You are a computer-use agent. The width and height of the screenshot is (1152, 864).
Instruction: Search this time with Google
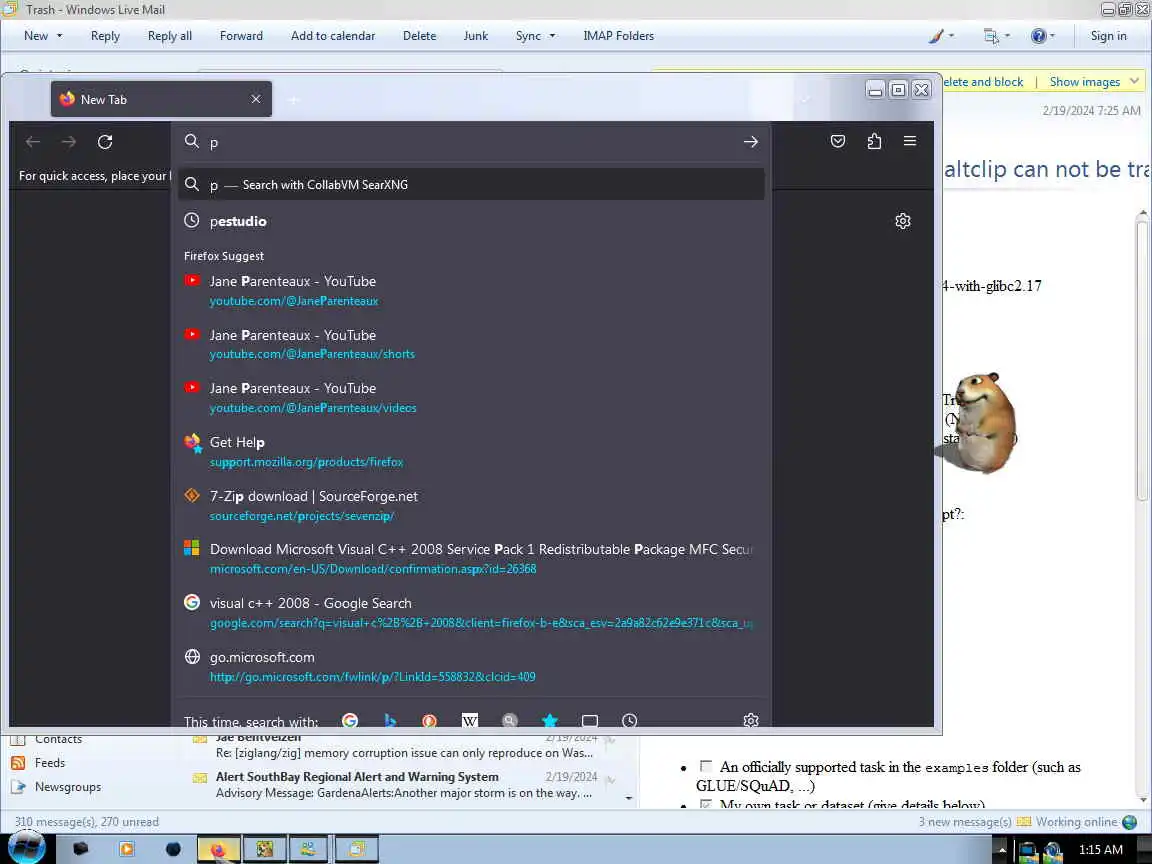click(350, 720)
